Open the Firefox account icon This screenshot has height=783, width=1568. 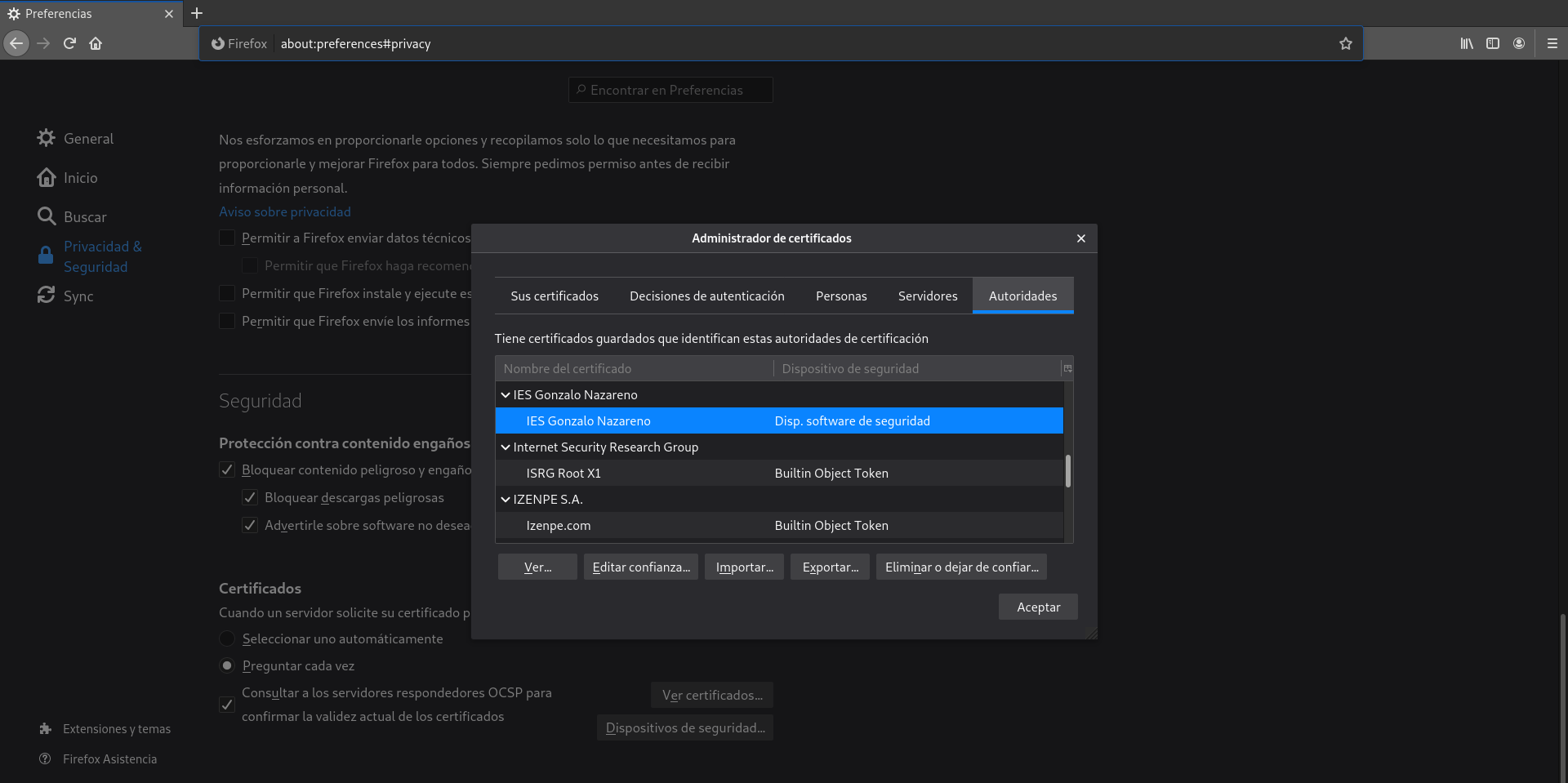click(x=1519, y=43)
